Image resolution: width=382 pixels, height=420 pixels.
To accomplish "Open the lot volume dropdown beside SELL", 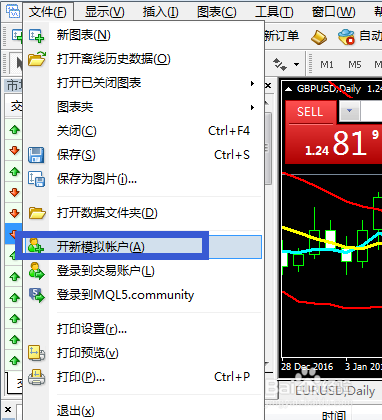I will [349, 111].
